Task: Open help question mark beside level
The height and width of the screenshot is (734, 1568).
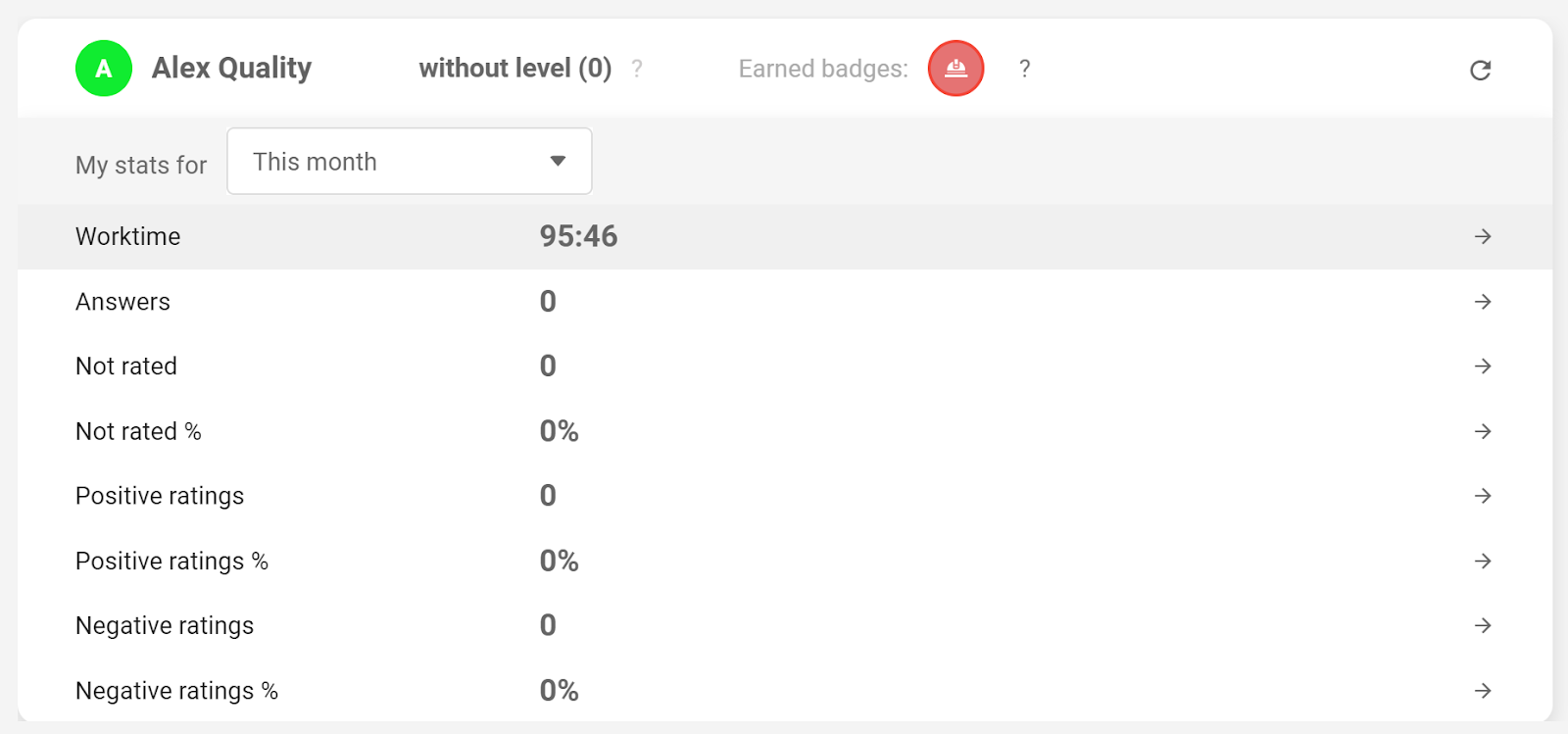Action: coord(637,69)
